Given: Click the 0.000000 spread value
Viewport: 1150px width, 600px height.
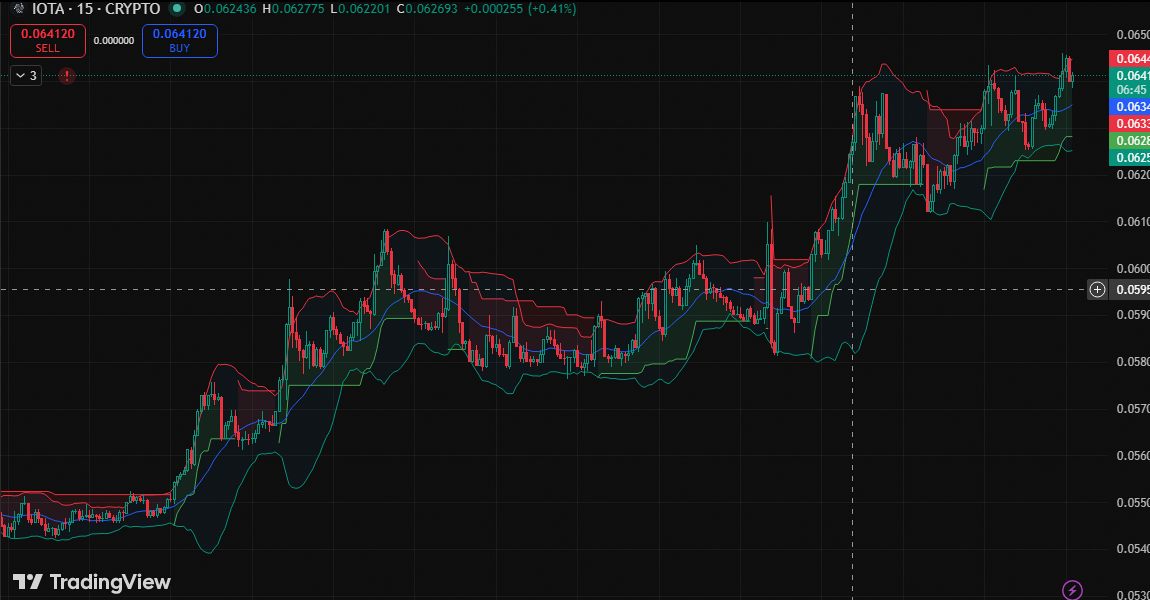Looking at the screenshot, I should (113, 41).
